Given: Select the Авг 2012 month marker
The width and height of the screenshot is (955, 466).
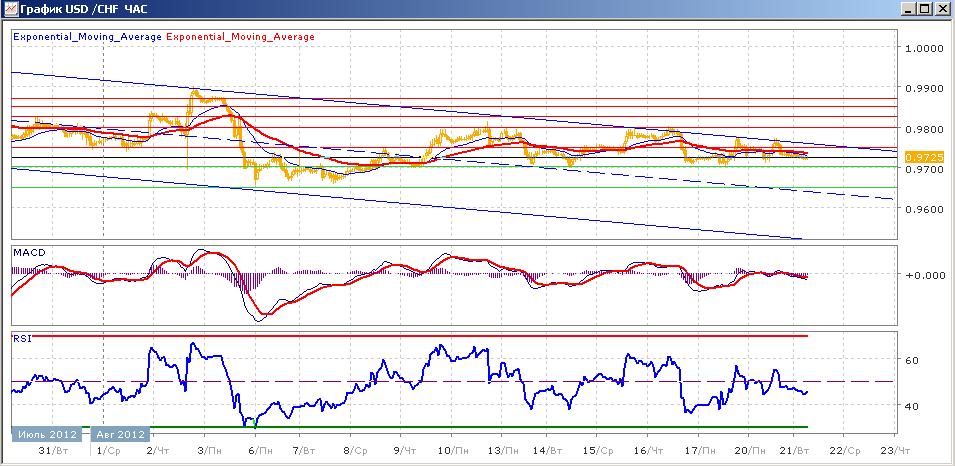Looking at the screenshot, I should point(121,434).
